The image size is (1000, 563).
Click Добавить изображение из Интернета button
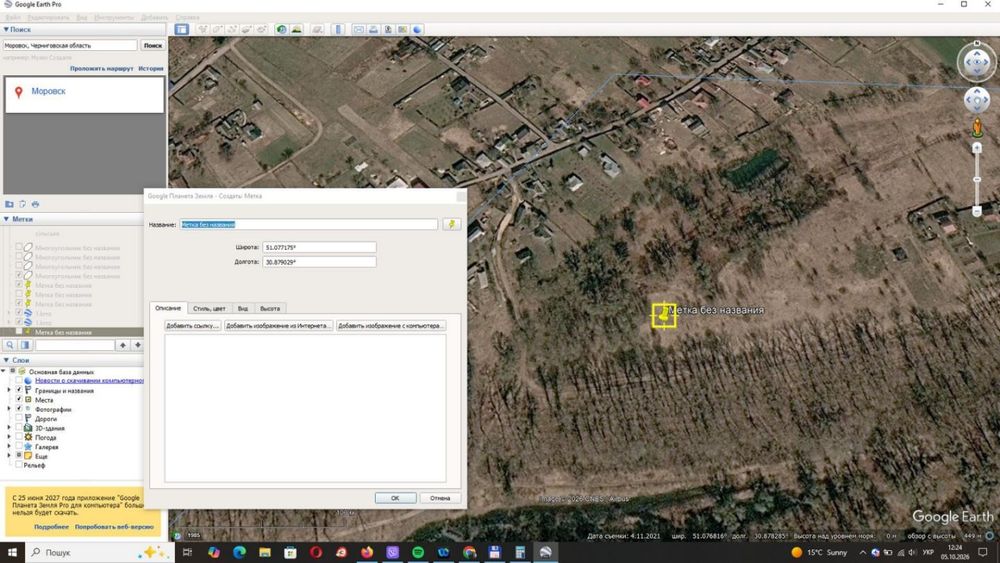pyautogui.click(x=279, y=326)
